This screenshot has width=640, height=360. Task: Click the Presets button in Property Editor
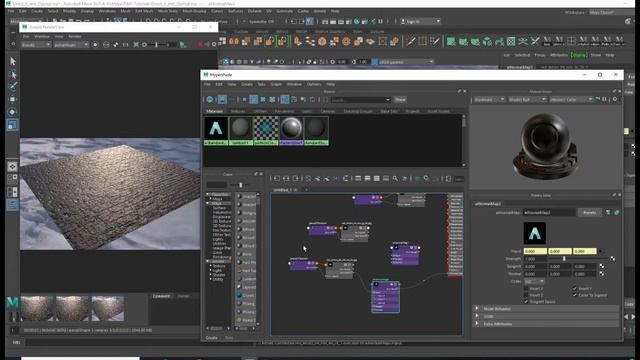589,213
